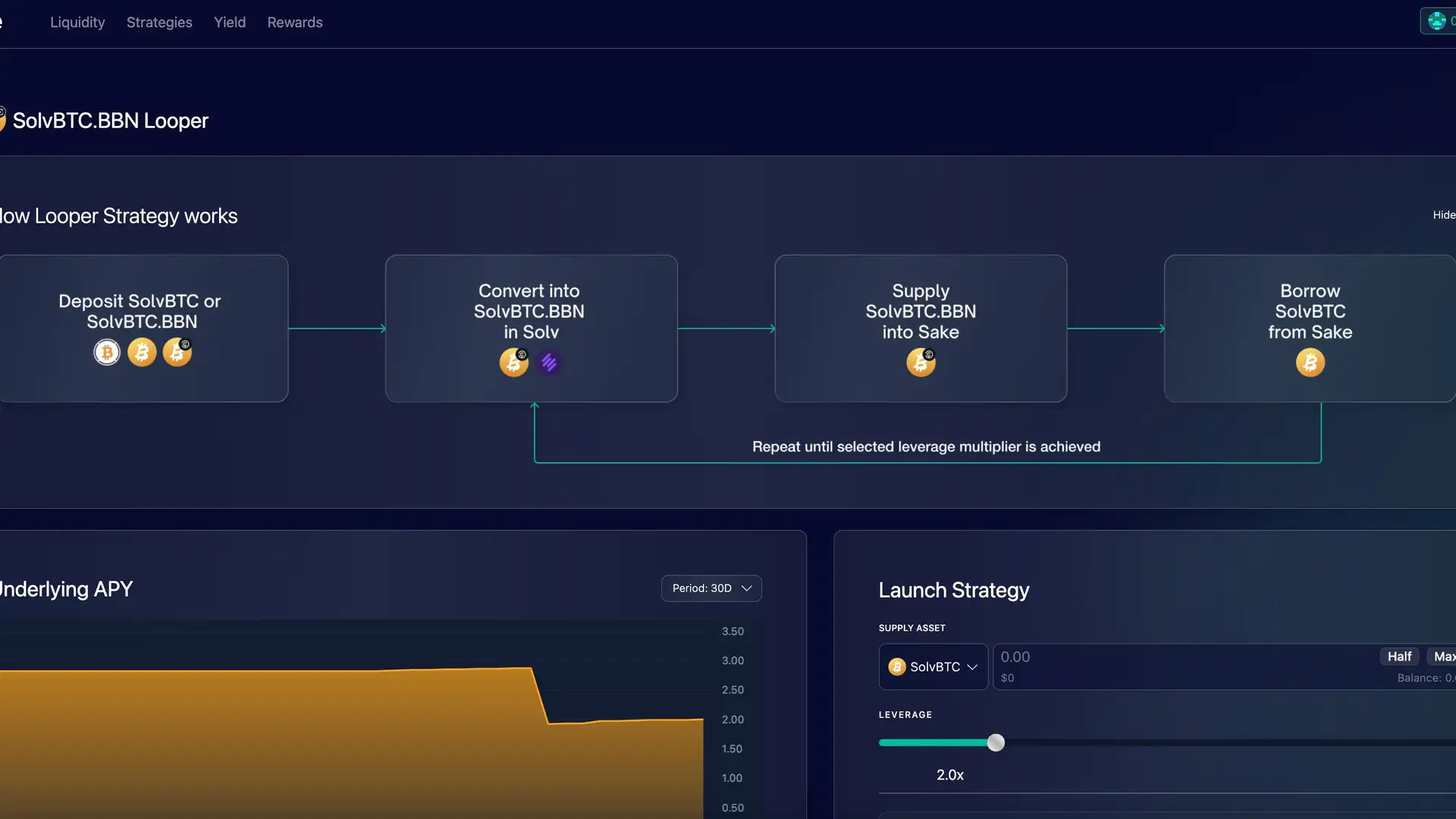Hide the strategy explanation section
This screenshot has height=819, width=1456.
tap(1444, 215)
